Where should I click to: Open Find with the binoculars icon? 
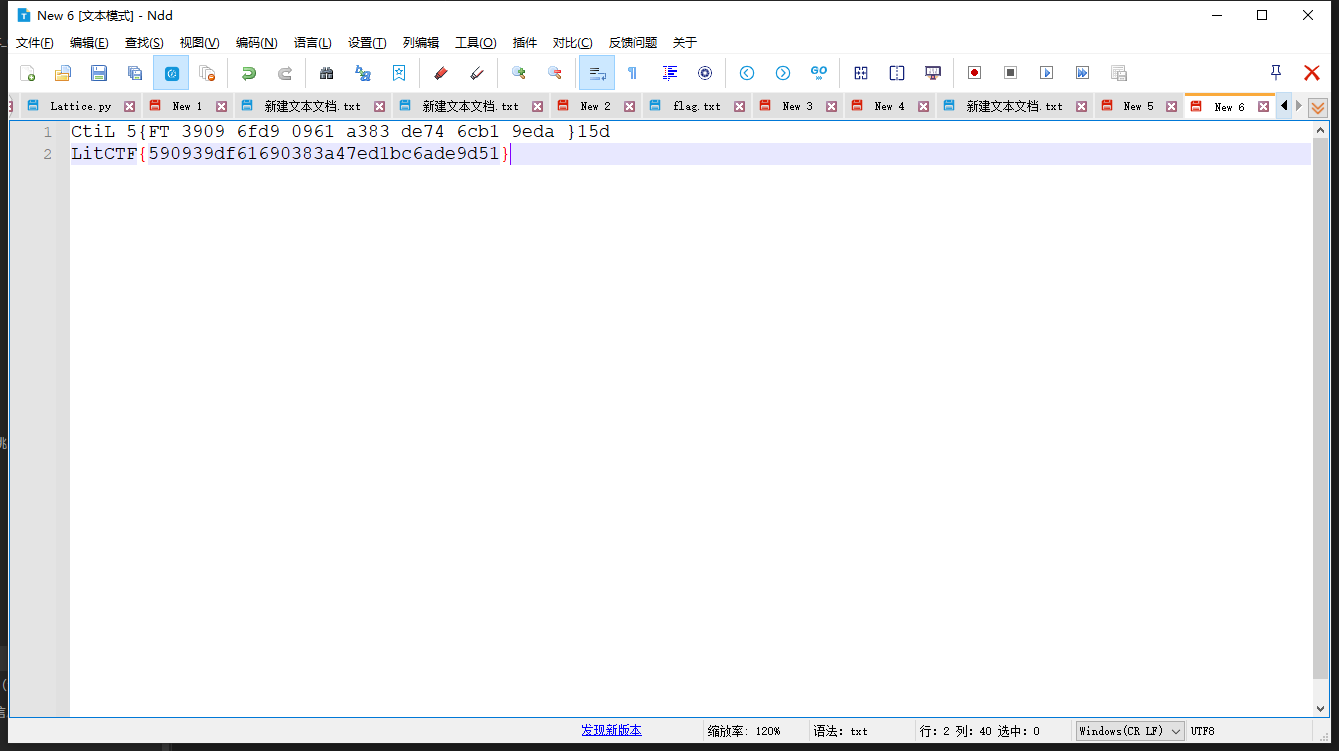[x=326, y=73]
